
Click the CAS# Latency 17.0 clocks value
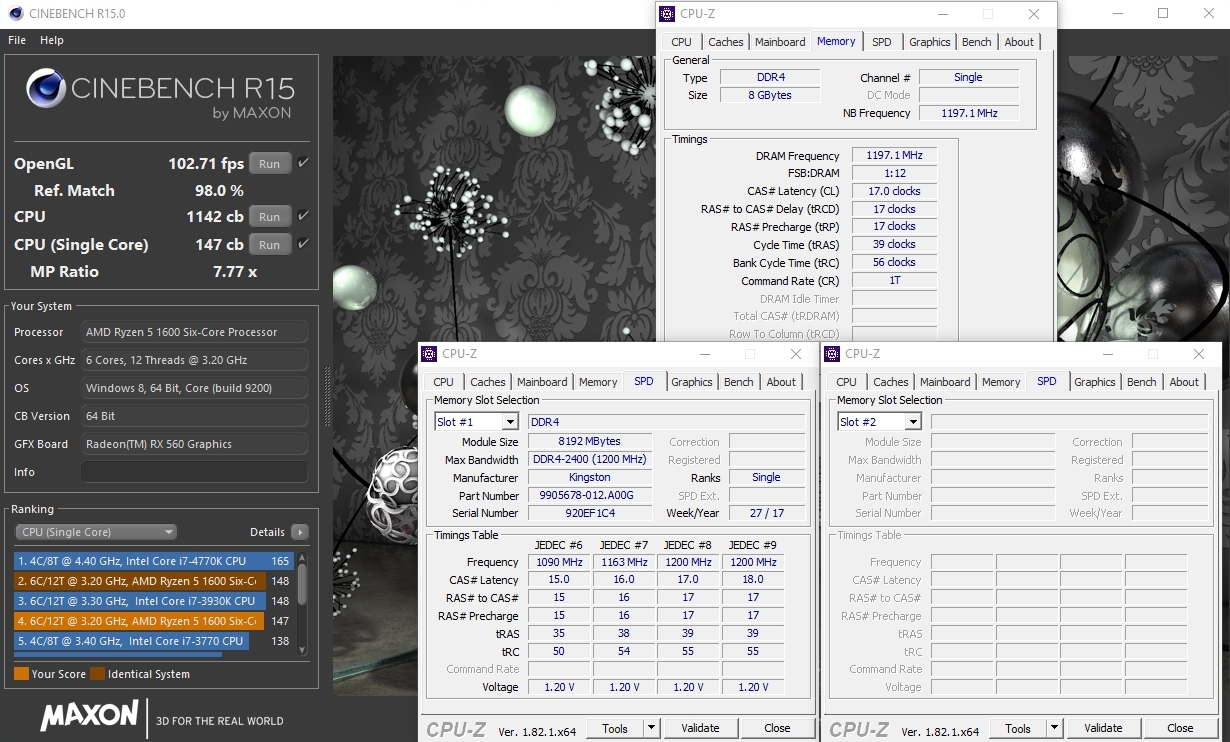point(894,191)
